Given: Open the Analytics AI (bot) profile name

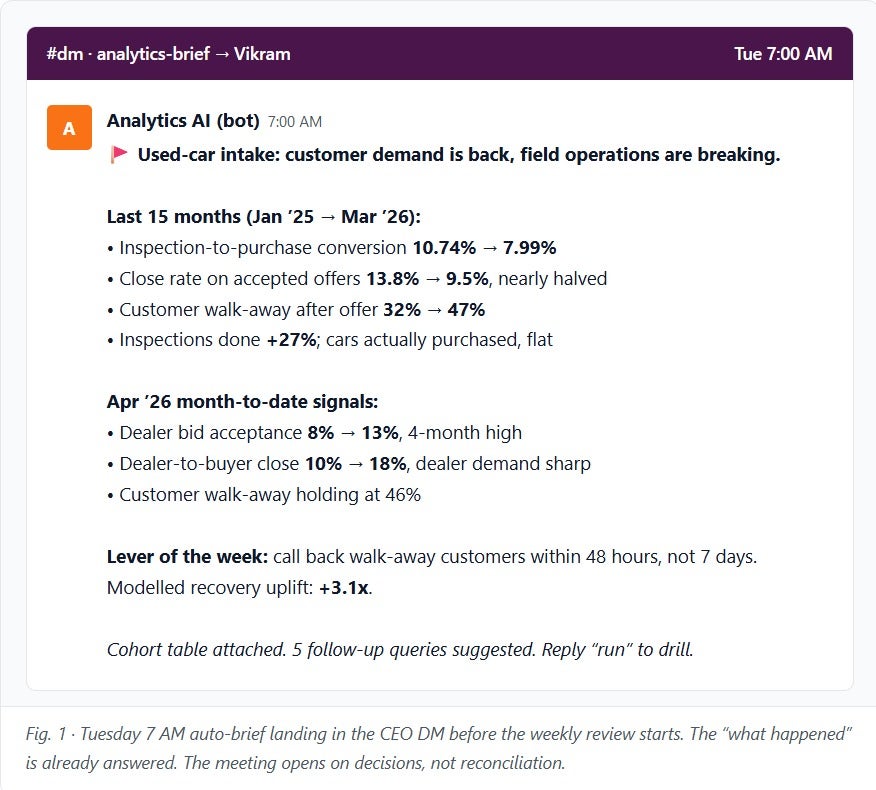Looking at the screenshot, I should 183,121.
